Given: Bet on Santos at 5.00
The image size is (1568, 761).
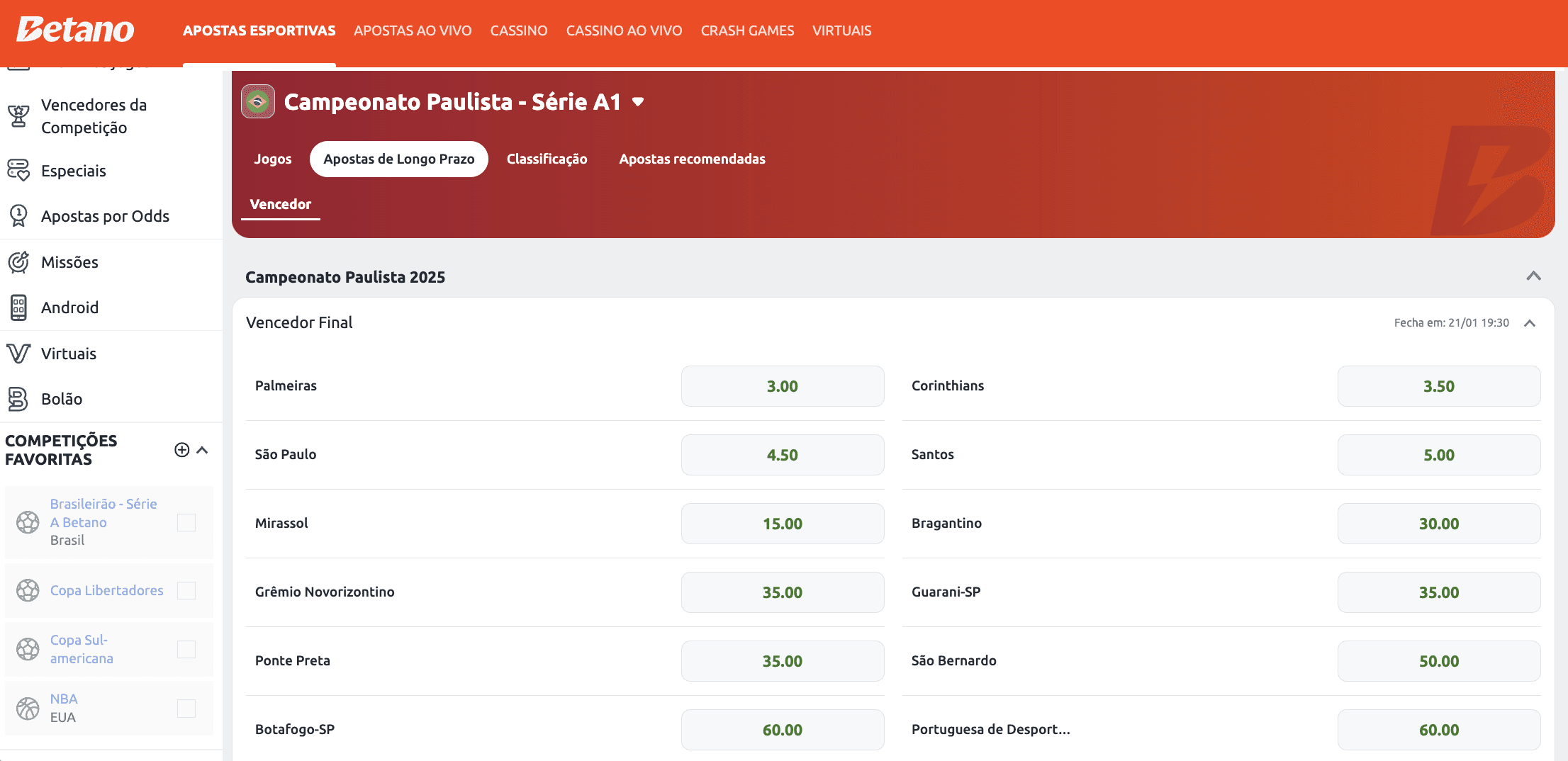Looking at the screenshot, I should tap(1439, 455).
